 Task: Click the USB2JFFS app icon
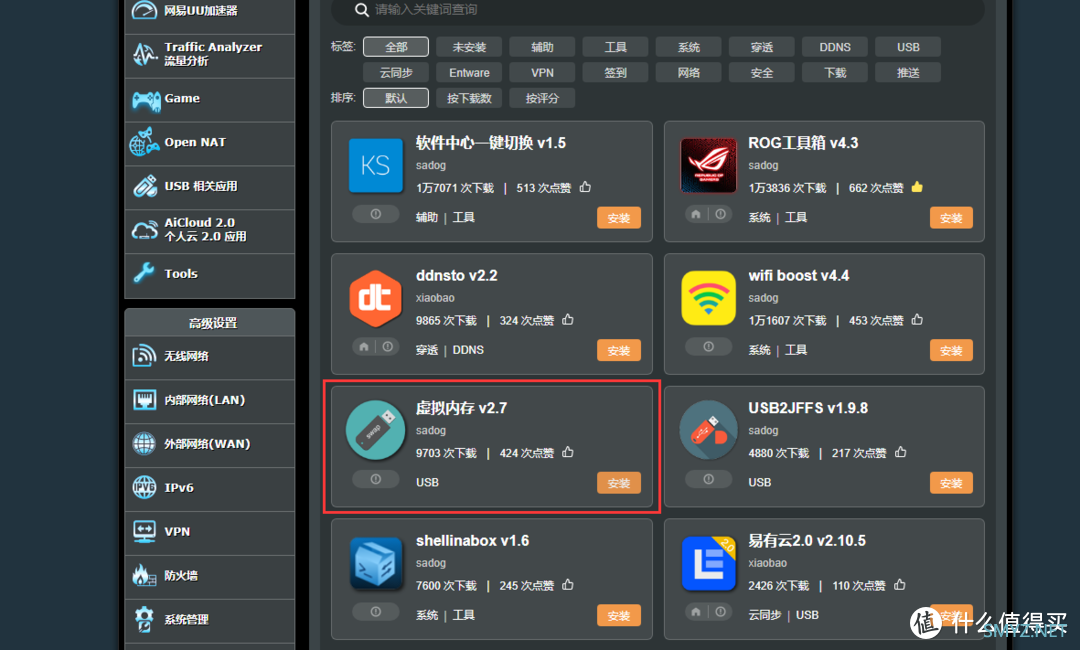coord(708,430)
